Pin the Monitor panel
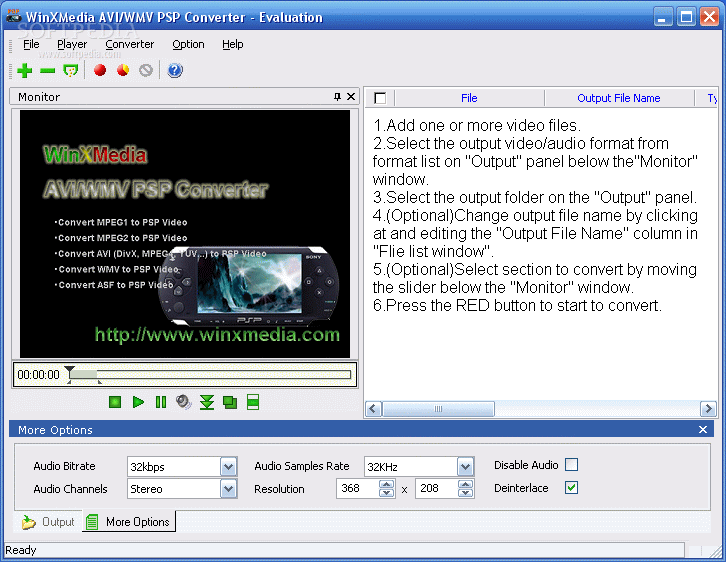 (338, 96)
